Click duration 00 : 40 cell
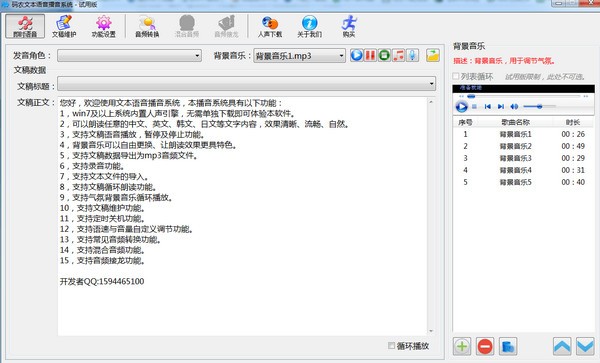 pyautogui.click(x=573, y=182)
